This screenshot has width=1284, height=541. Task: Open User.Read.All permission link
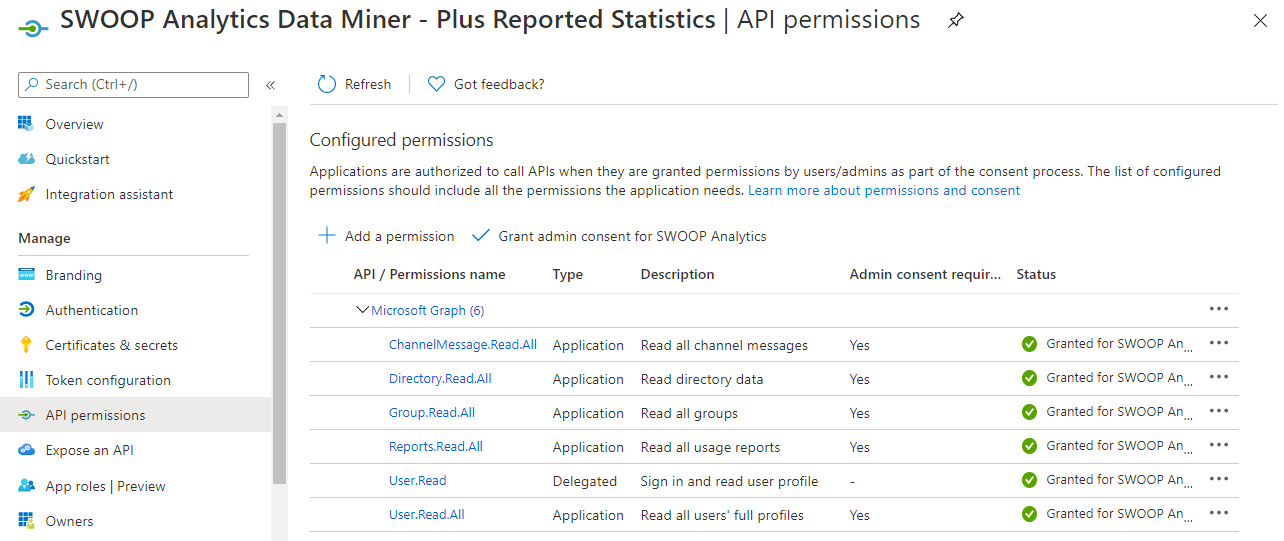[x=427, y=514]
